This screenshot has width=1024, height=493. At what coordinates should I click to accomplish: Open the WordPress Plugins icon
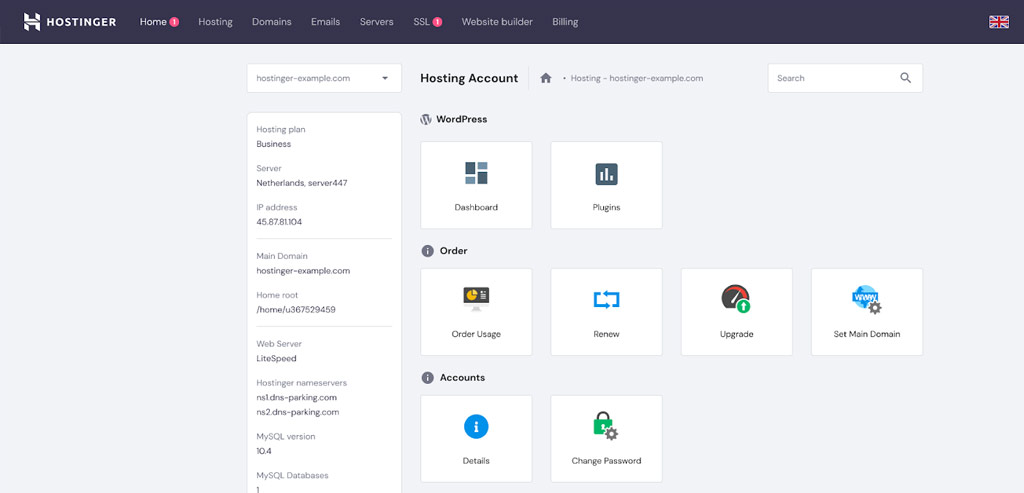[x=606, y=174]
